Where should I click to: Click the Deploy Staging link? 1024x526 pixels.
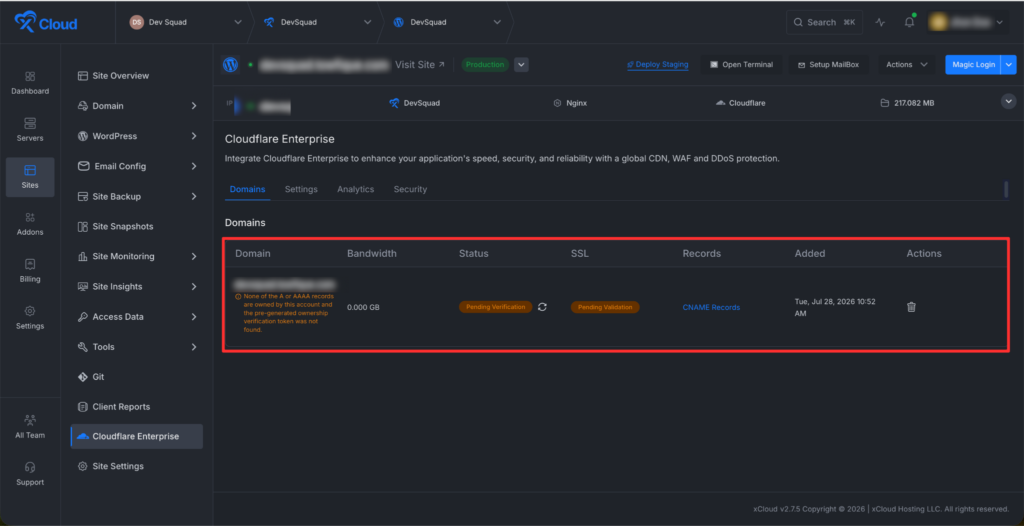[x=658, y=65]
